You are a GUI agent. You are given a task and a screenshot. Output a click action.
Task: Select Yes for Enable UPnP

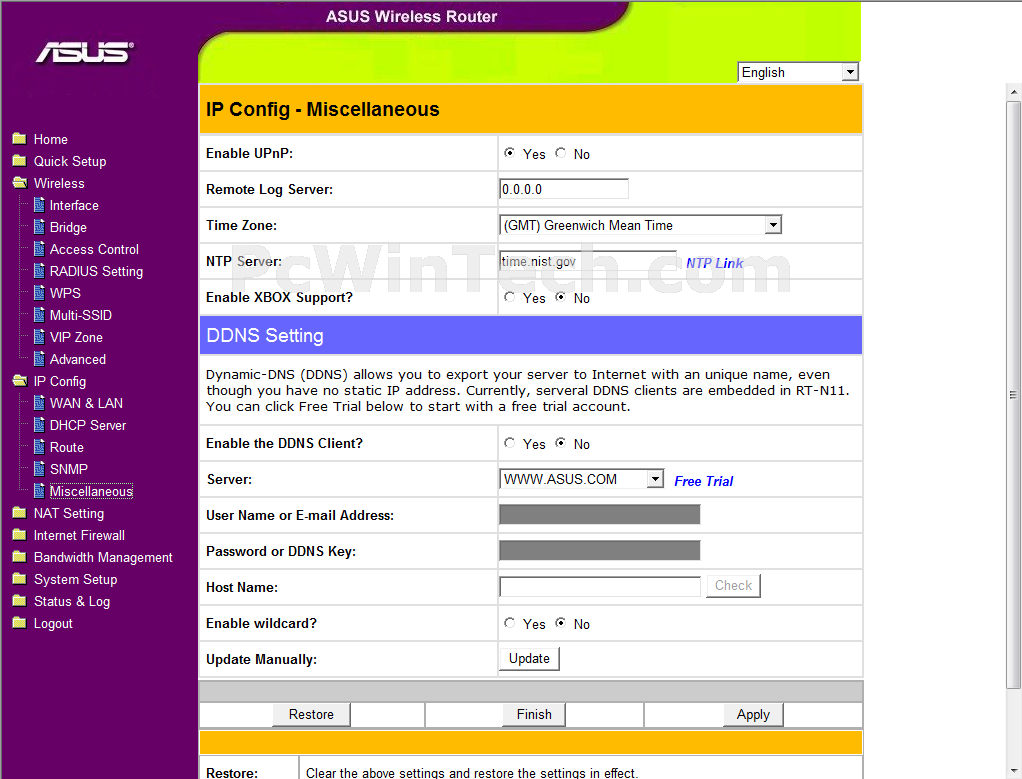[x=510, y=153]
